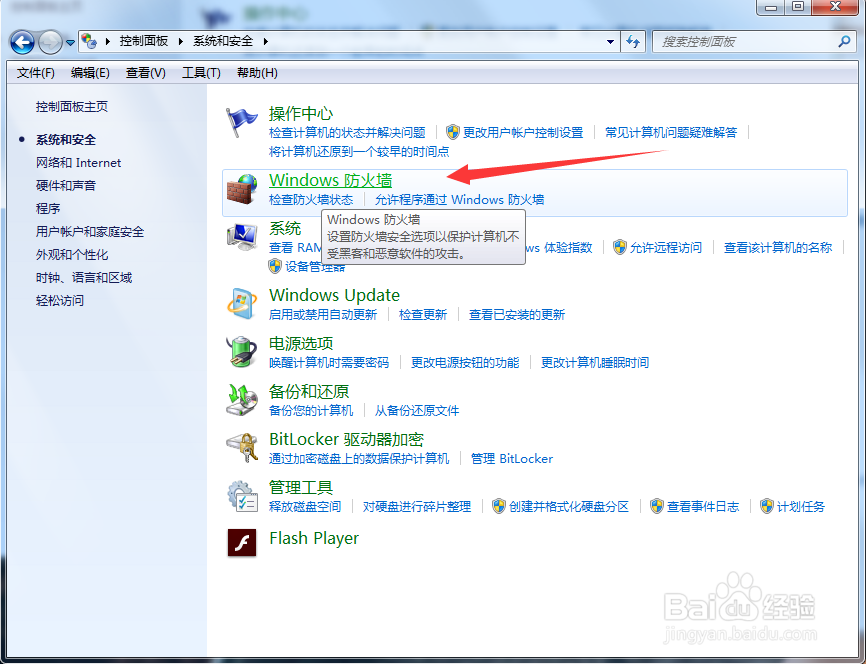Open the Windows Update heading link

click(334, 295)
